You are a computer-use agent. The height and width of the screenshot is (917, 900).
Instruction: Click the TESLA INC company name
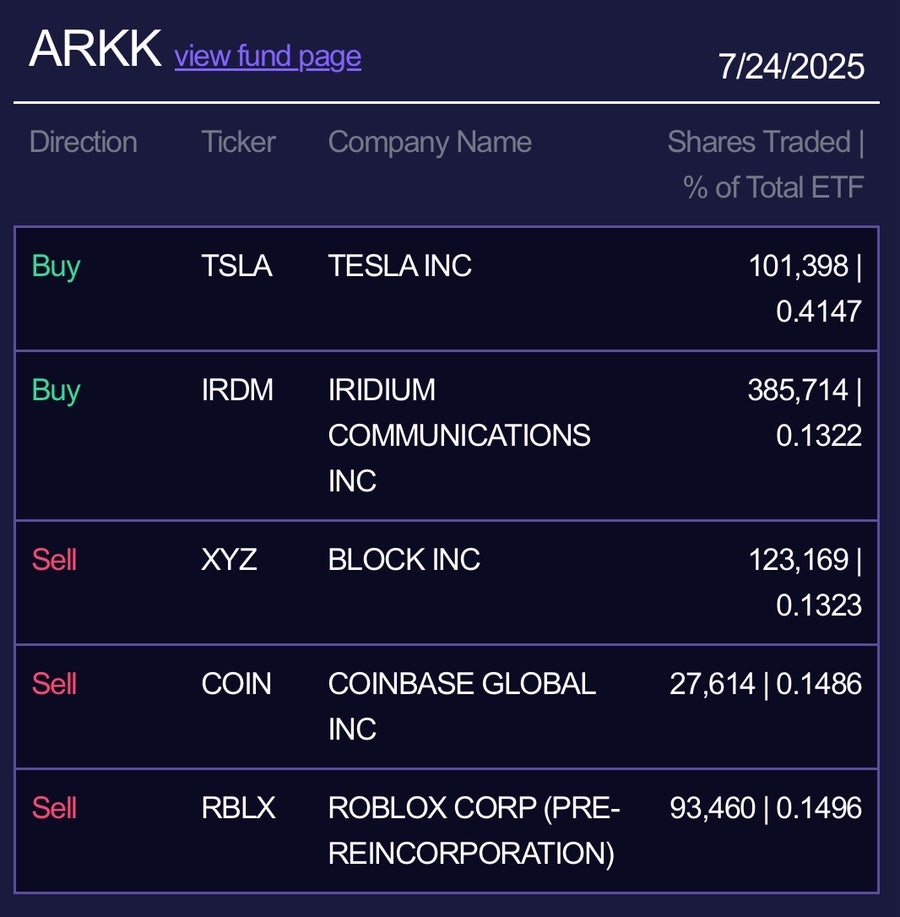(x=400, y=266)
